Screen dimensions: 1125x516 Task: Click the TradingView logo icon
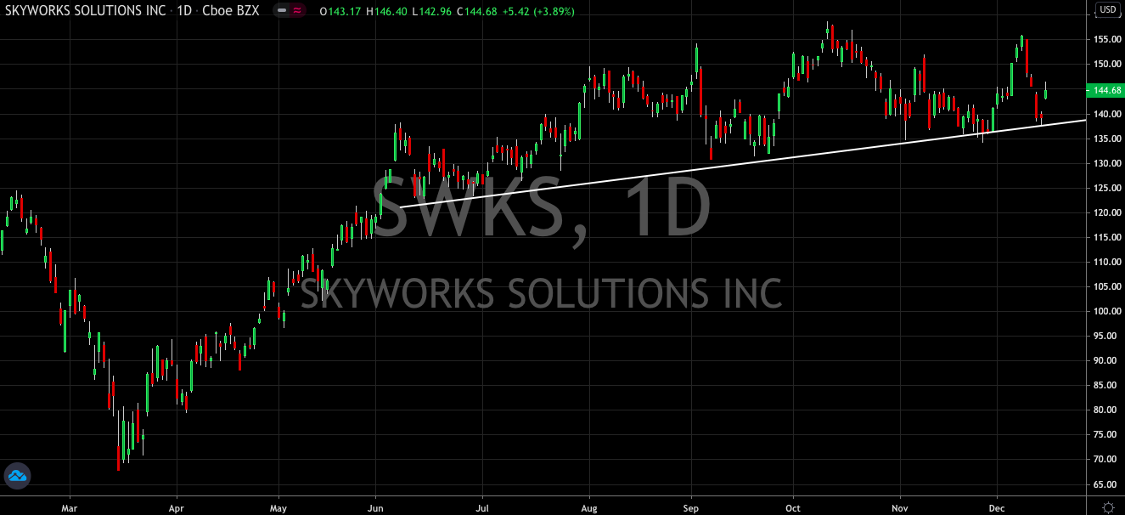(x=16, y=476)
